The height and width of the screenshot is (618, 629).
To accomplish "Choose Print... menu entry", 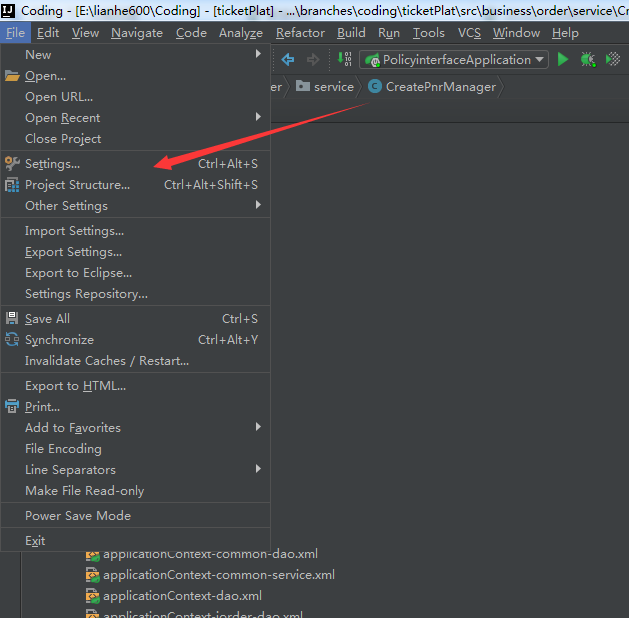I will click(135, 407).
